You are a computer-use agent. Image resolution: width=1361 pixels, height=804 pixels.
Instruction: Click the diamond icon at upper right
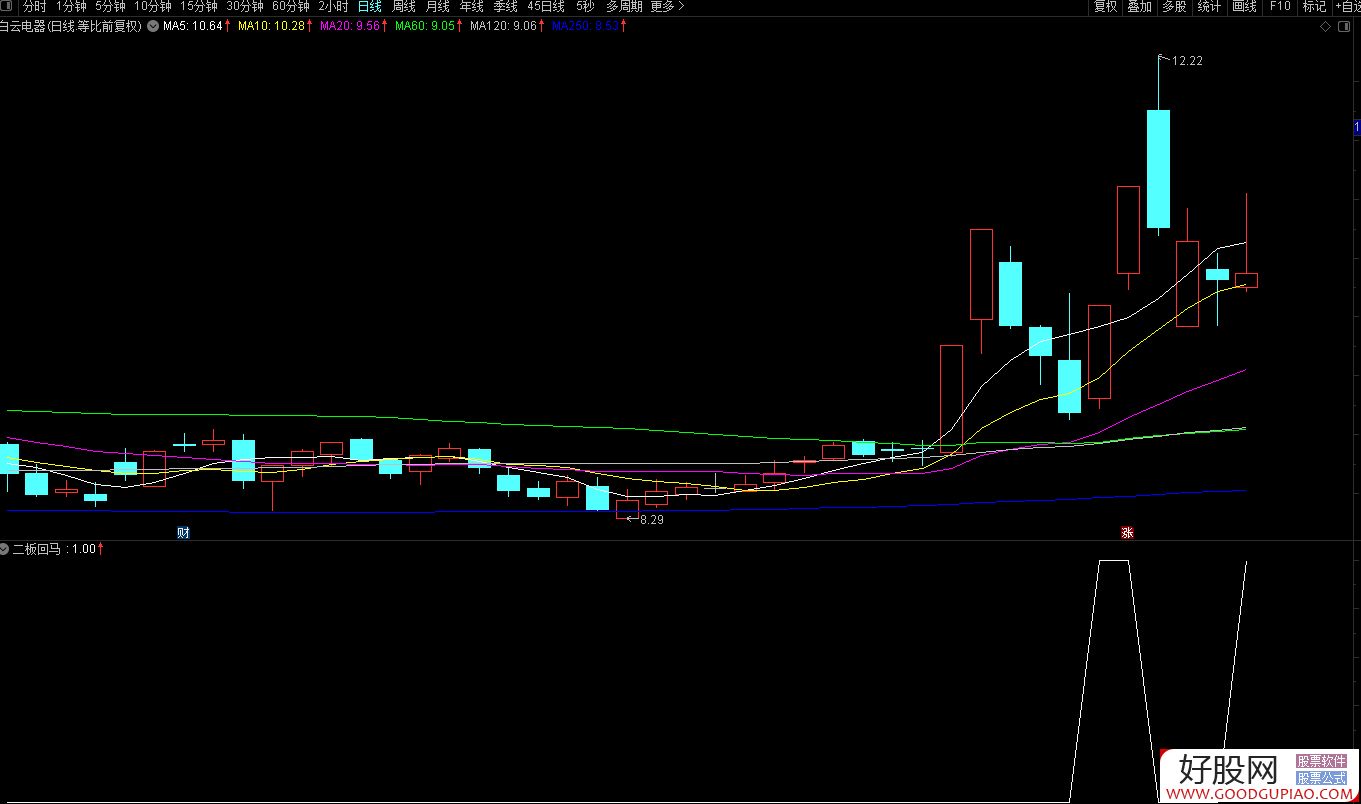1326,27
